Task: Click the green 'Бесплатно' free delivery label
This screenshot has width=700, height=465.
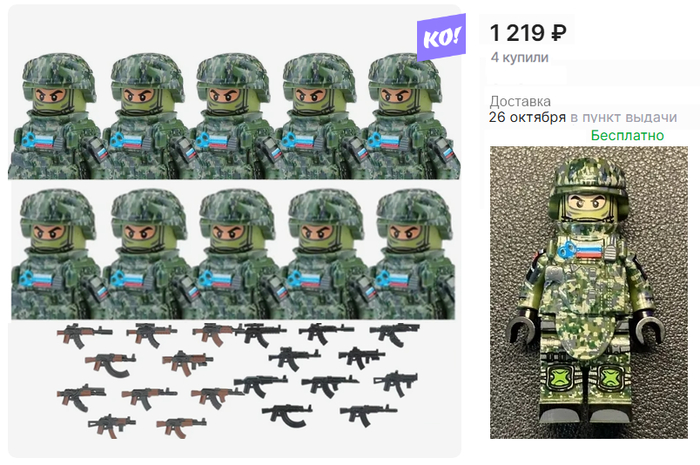Action: click(627, 135)
